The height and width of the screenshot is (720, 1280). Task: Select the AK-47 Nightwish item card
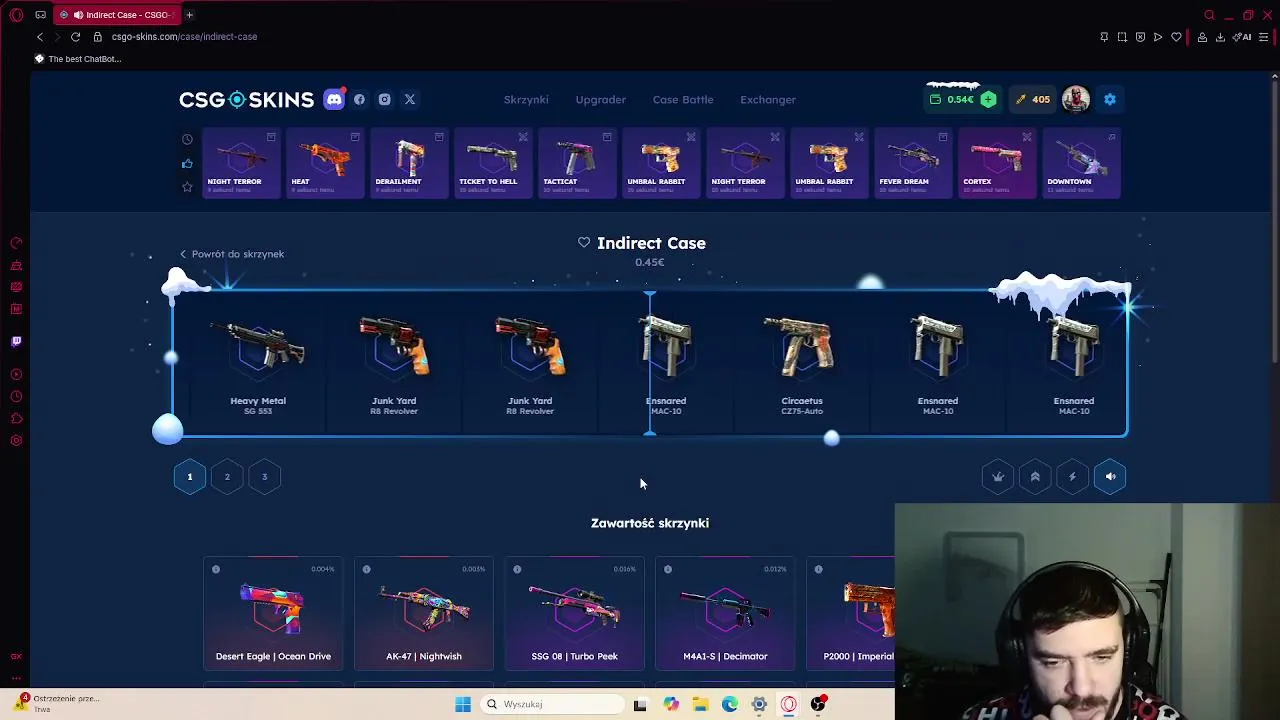tap(424, 614)
